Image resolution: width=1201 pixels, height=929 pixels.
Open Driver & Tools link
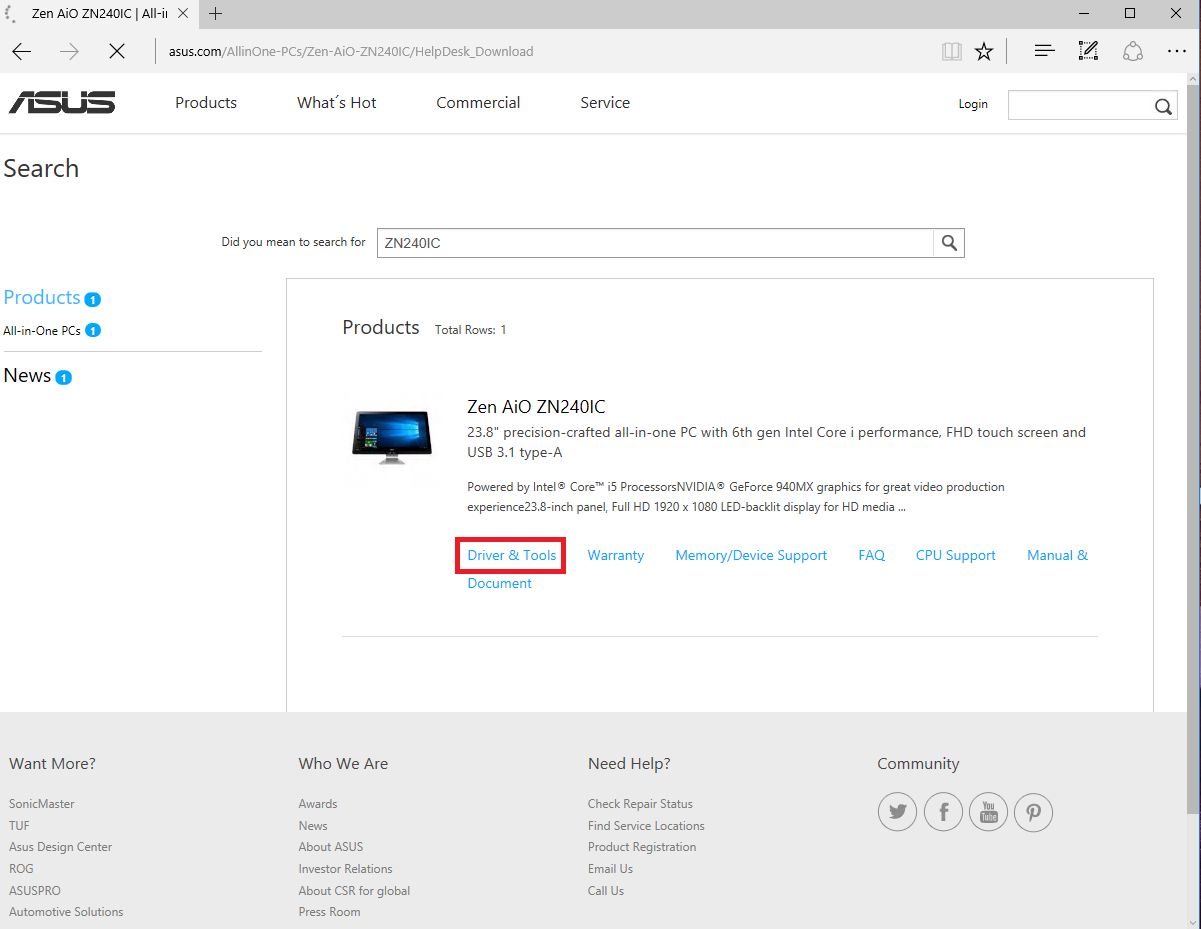click(512, 555)
